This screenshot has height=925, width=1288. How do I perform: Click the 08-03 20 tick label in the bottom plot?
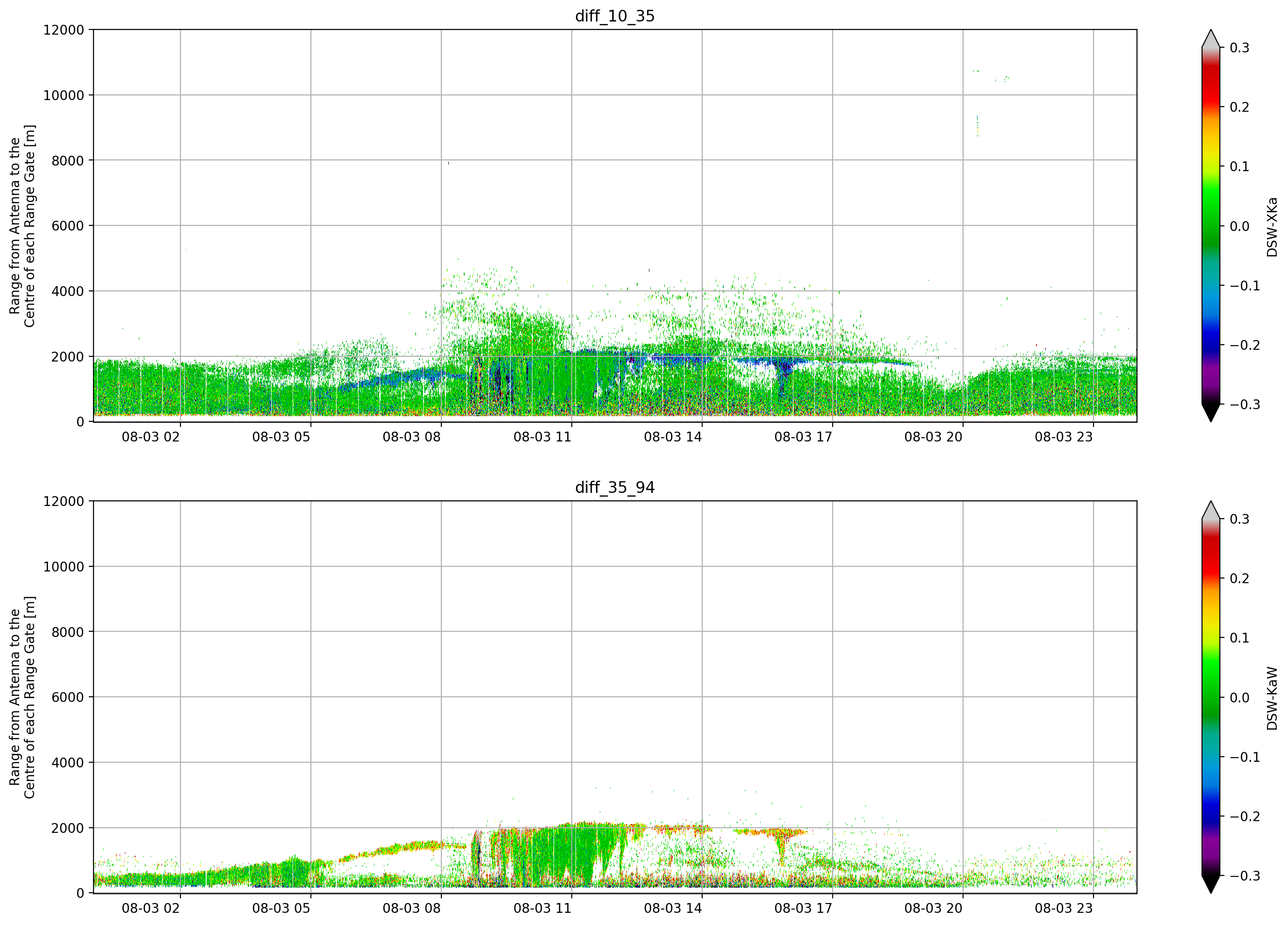(934, 909)
